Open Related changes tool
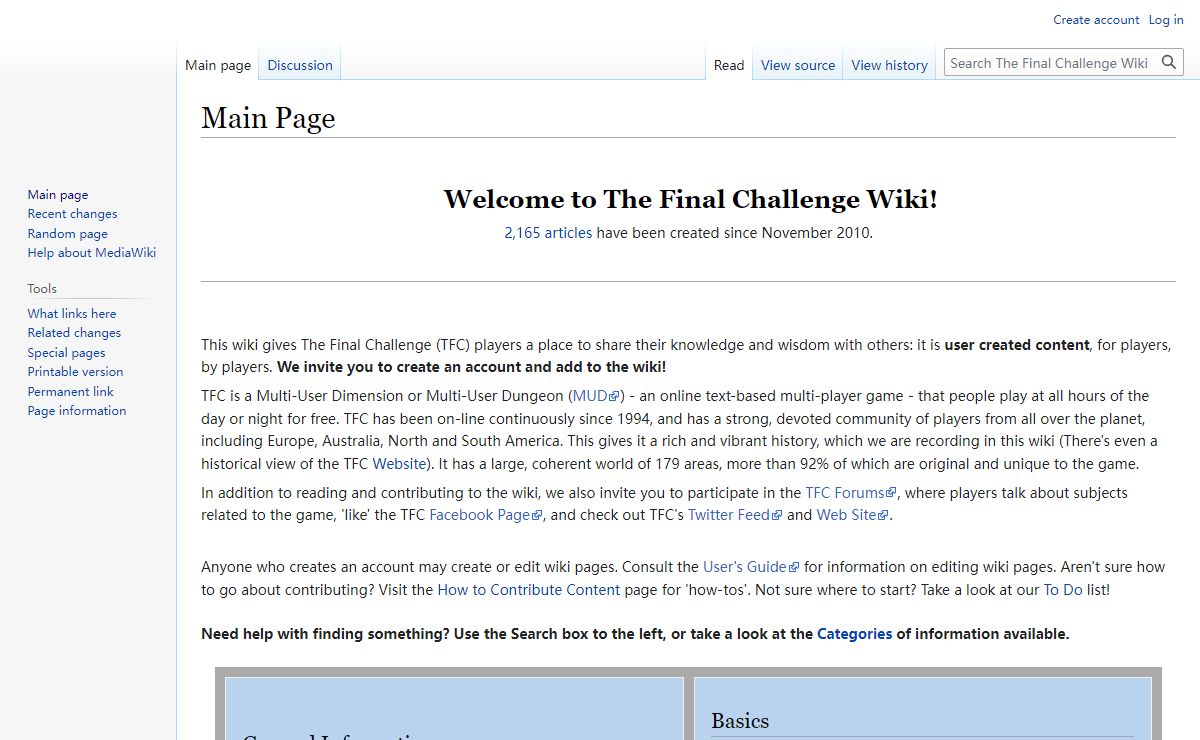The image size is (1200, 740). click(x=74, y=333)
